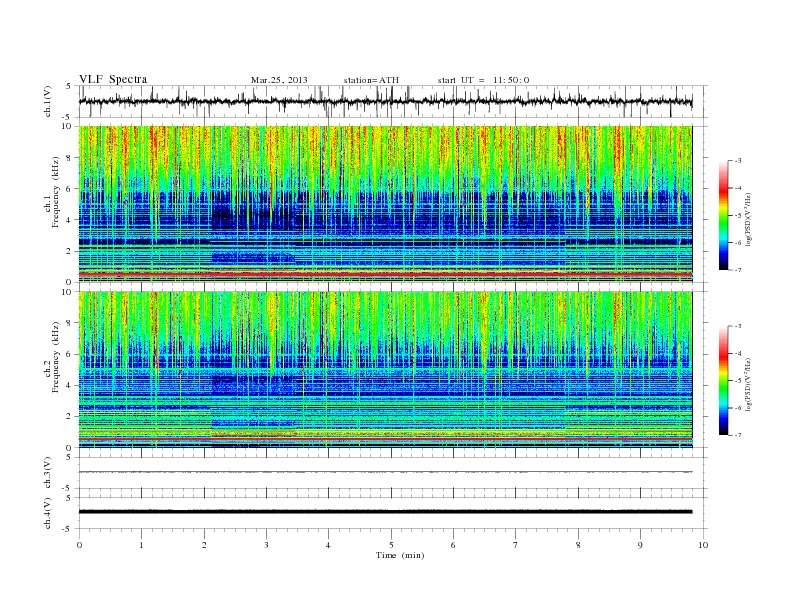Select the date text "Mar.25, 2013"
This screenshot has height=612, width=792.
click(279, 80)
